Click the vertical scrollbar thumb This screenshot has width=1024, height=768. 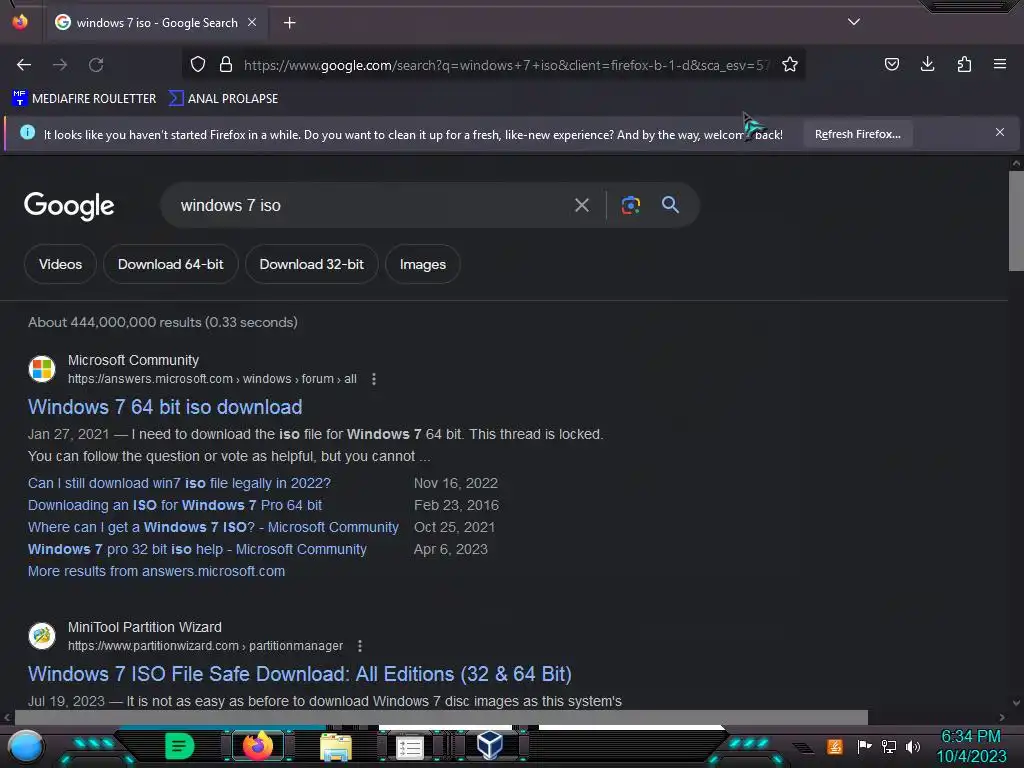[x=1016, y=221]
